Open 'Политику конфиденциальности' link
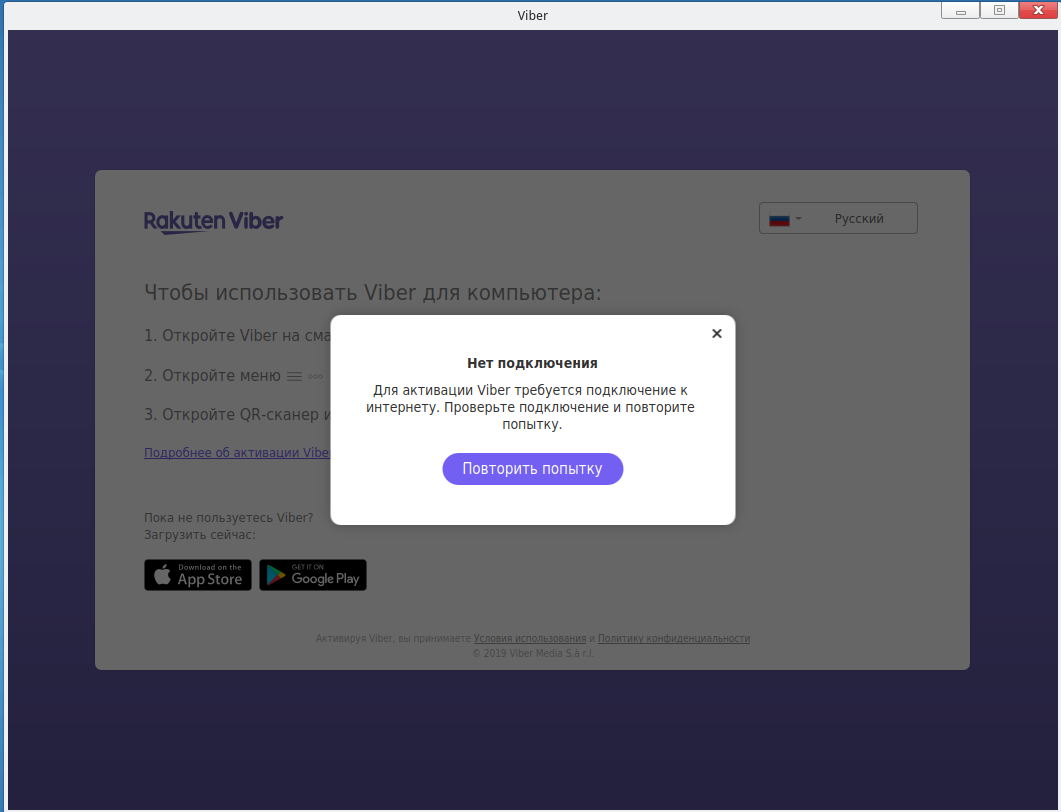The width and height of the screenshot is (1061, 812). (x=674, y=638)
